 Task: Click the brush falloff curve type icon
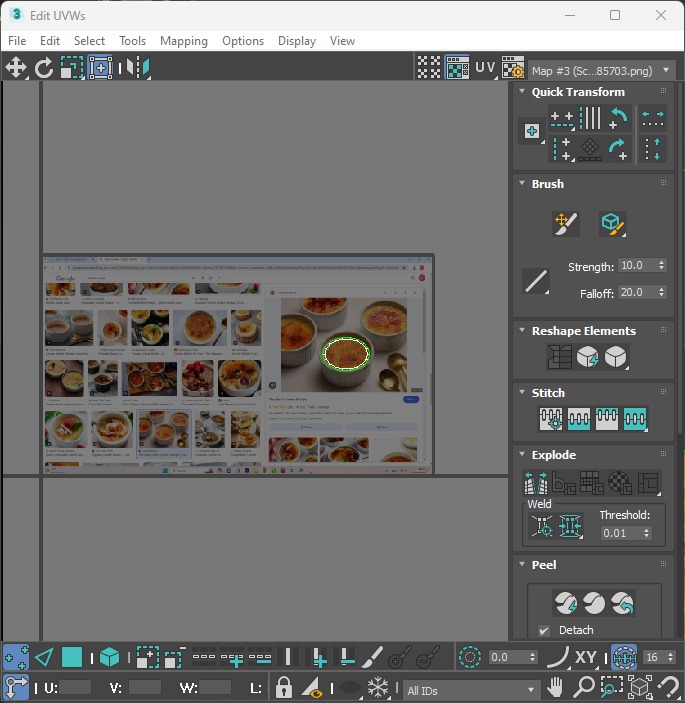pyautogui.click(x=536, y=281)
